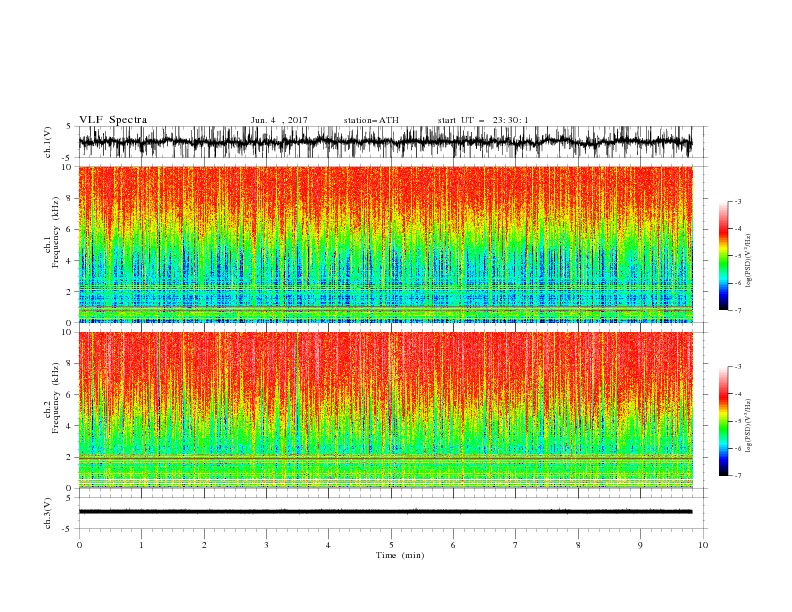Viewport: 792px width, 612px height.
Task: Click the 'station=ATH' label
Action: pos(371,120)
